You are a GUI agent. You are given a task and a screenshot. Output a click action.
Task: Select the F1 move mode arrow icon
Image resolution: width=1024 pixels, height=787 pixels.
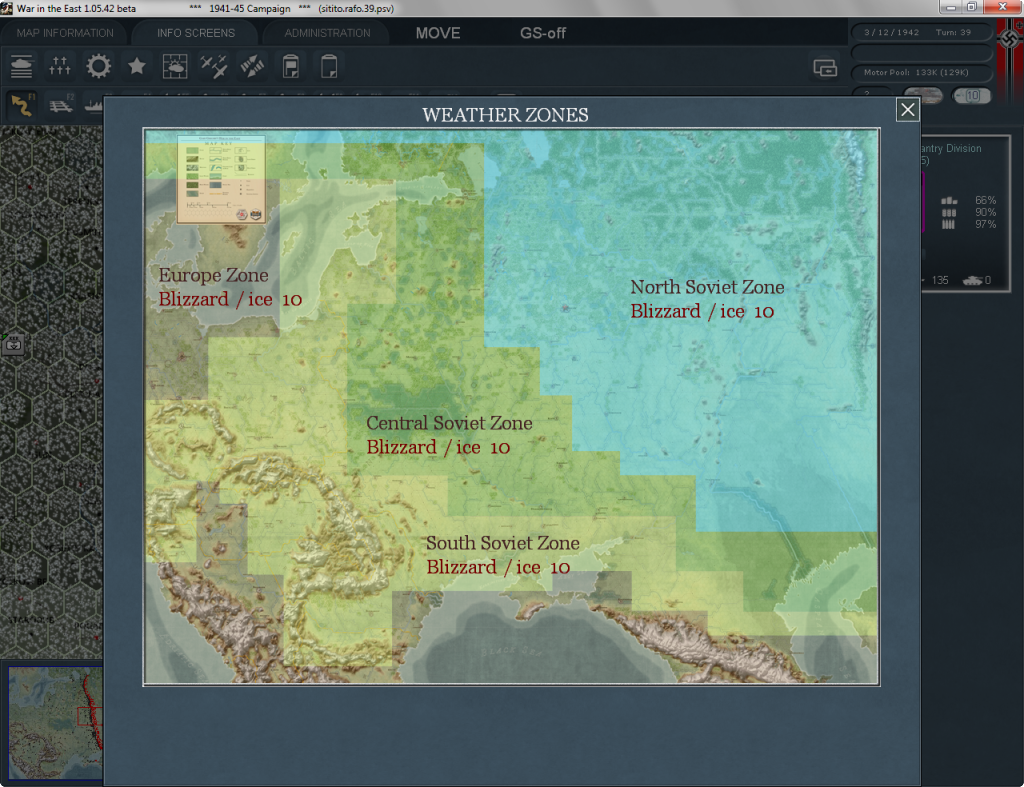coord(22,104)
